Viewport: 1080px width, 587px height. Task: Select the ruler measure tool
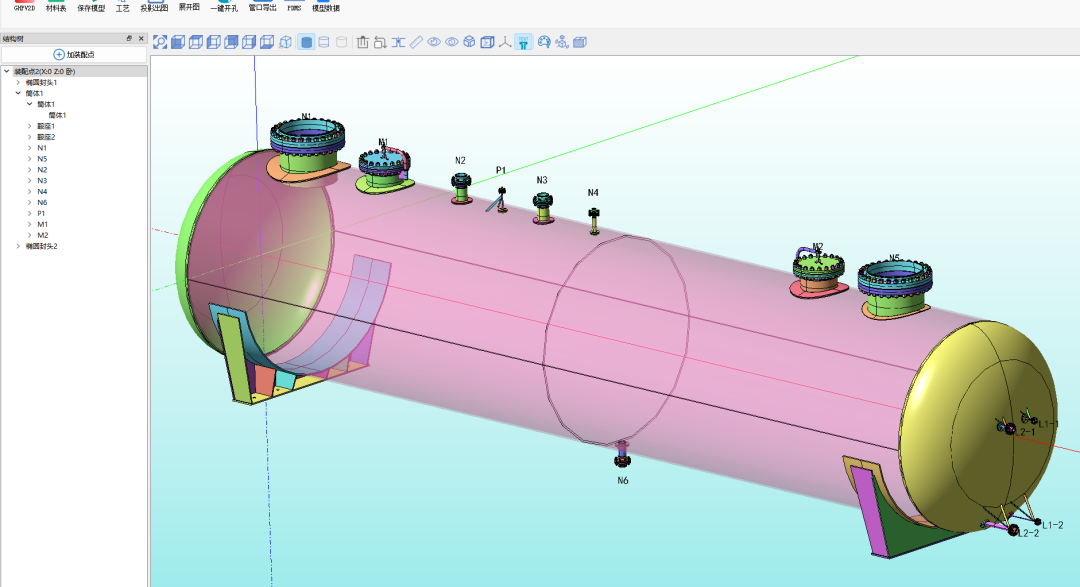416,42
